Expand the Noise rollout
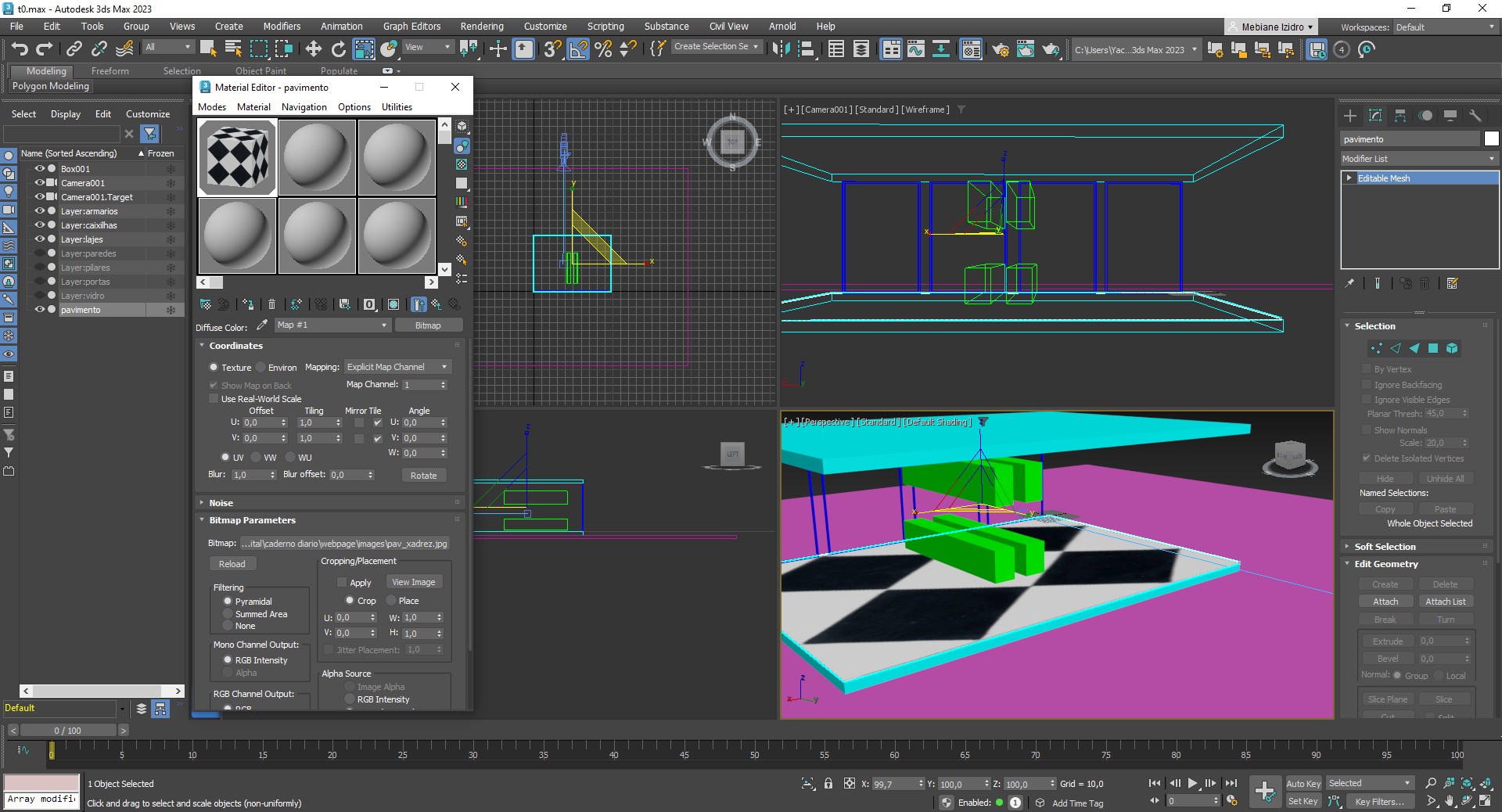 (x=221, y=503)
